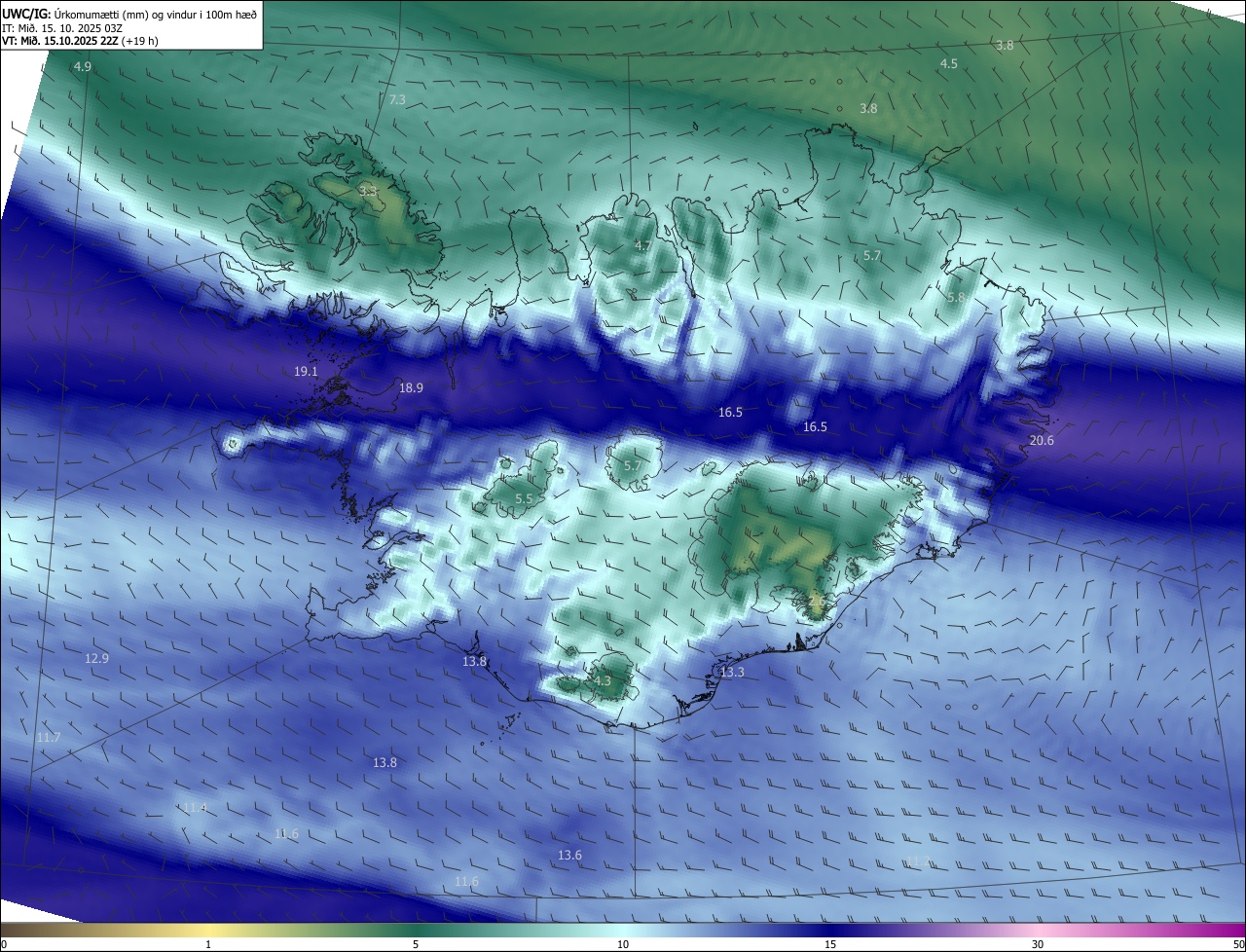Click the color scale tick label 15
Screen dimensions: 1246x952
click(x=830, y=944)
